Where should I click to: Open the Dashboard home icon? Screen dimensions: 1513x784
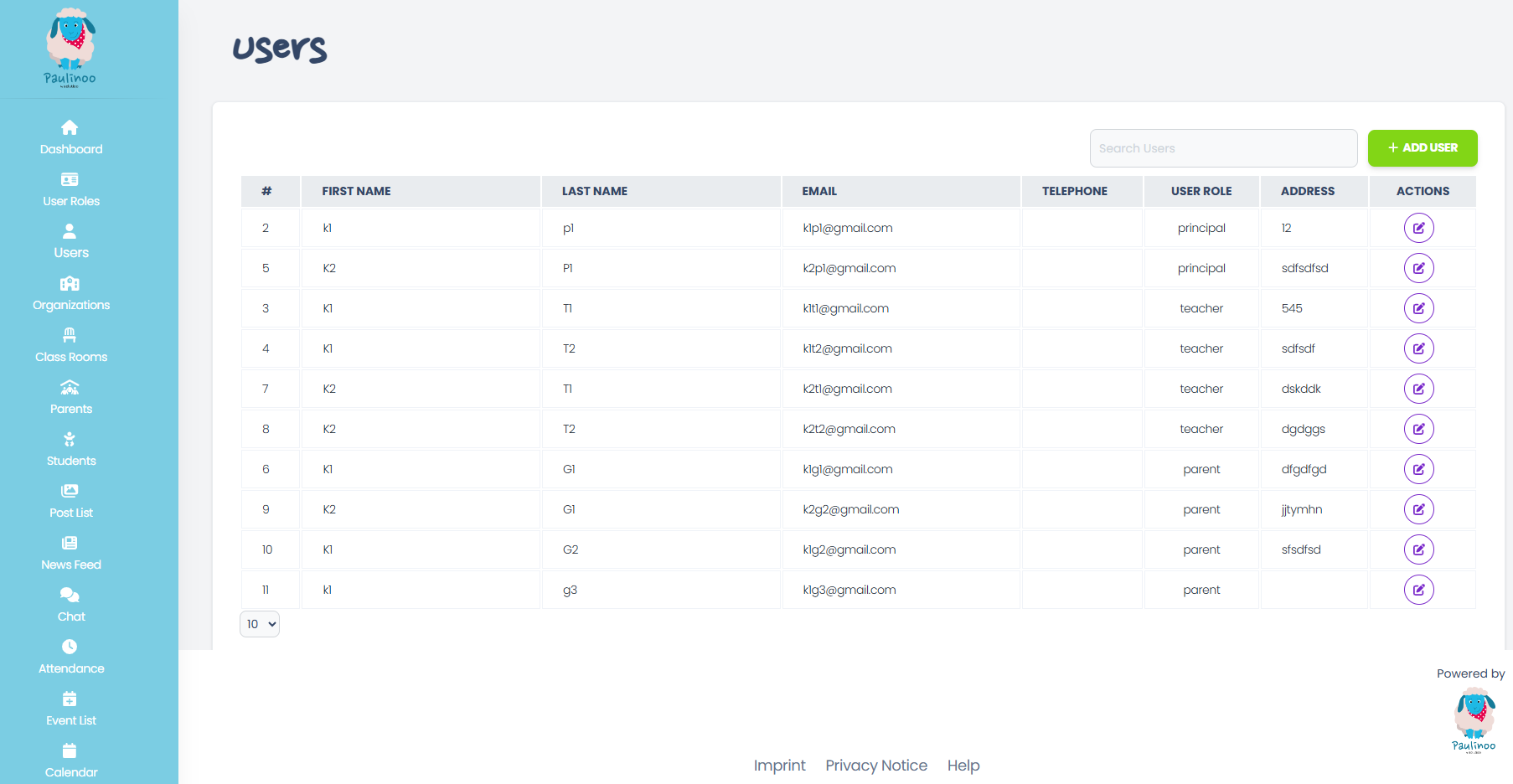point(70,126)
